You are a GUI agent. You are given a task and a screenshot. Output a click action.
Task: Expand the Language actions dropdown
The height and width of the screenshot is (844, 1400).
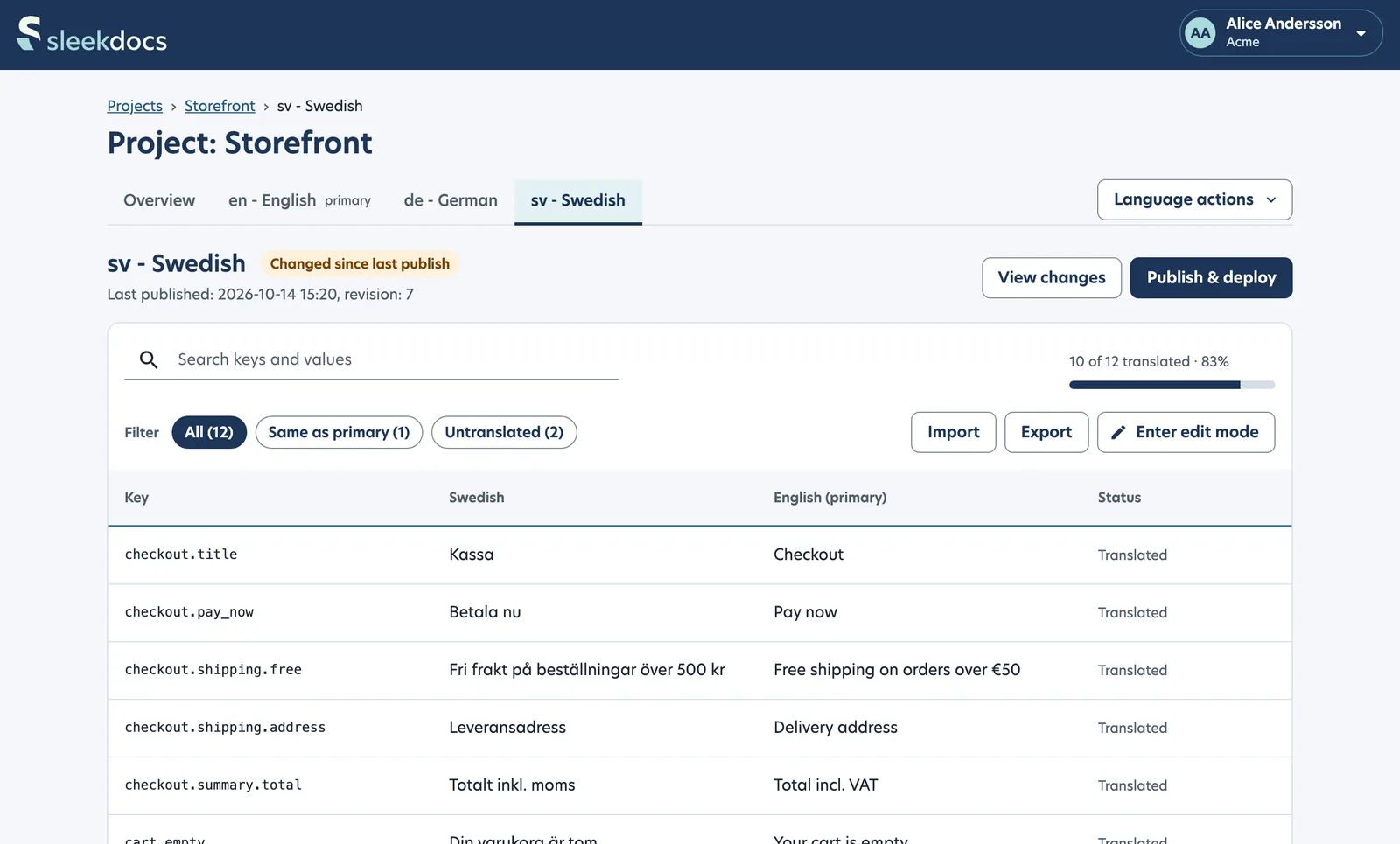(x=1194, y=199)
